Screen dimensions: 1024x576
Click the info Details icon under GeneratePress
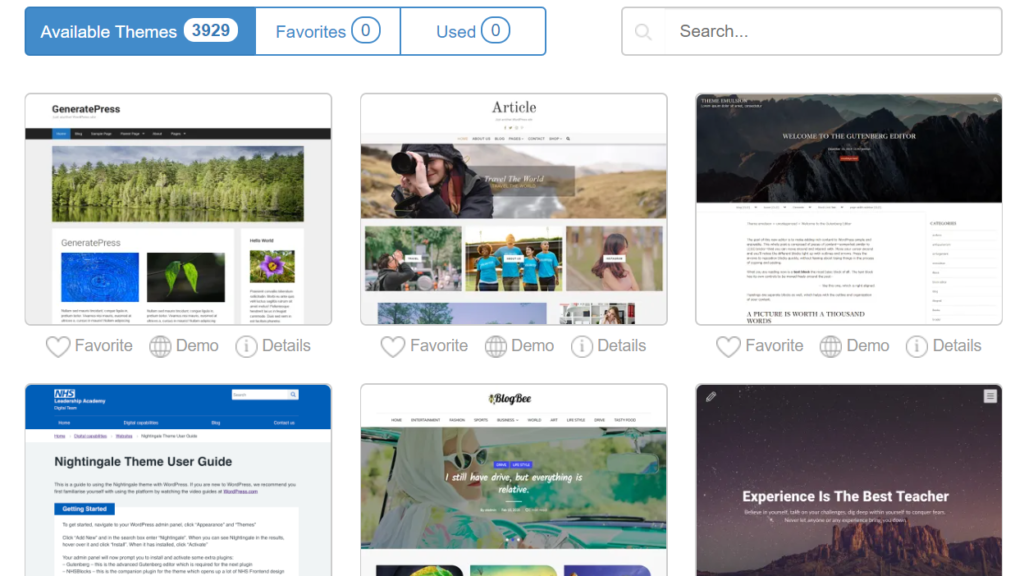(x=246, y=346)
